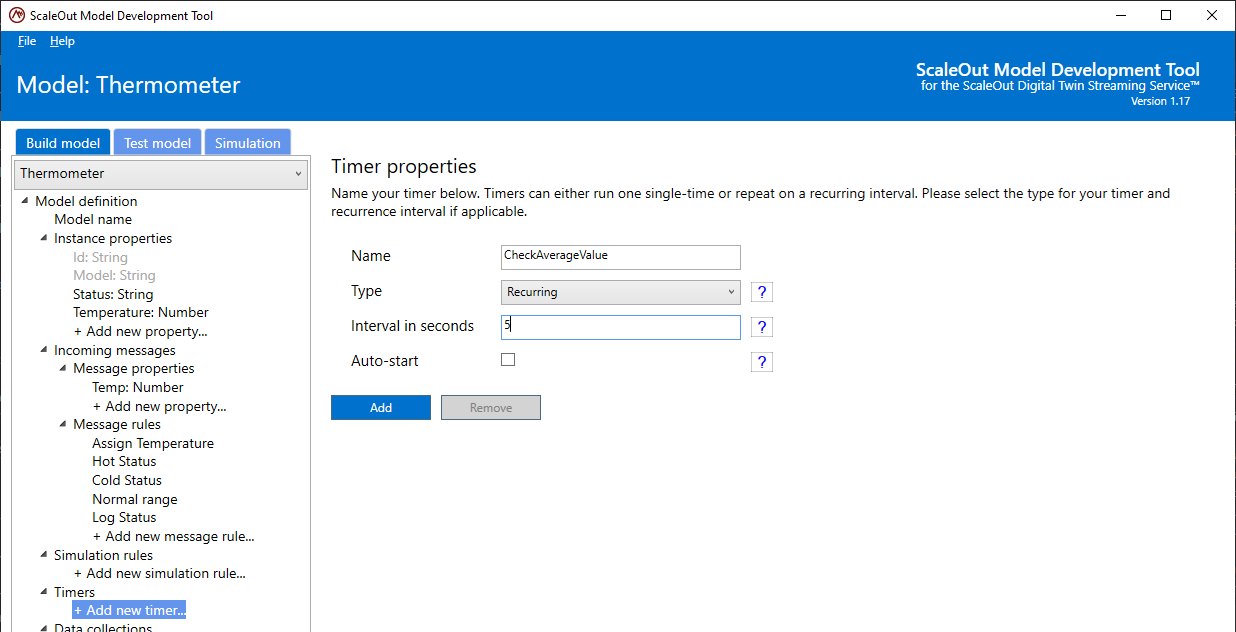Screen dimensions: 1236x632
Task: Collapse the Message properties node
Action: (x=63, y=369)
